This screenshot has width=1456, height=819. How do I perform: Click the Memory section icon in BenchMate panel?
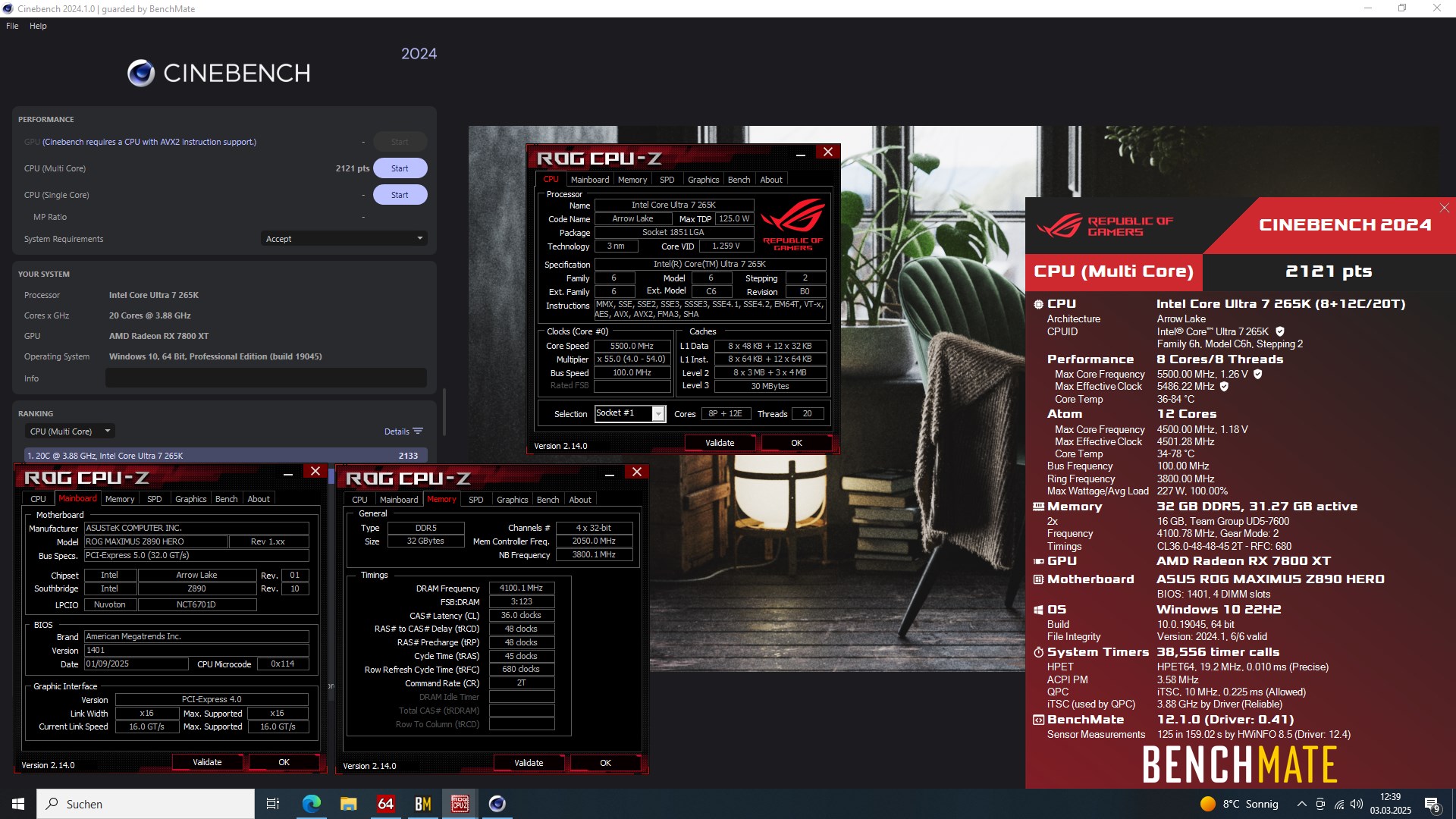[1038, 507]
